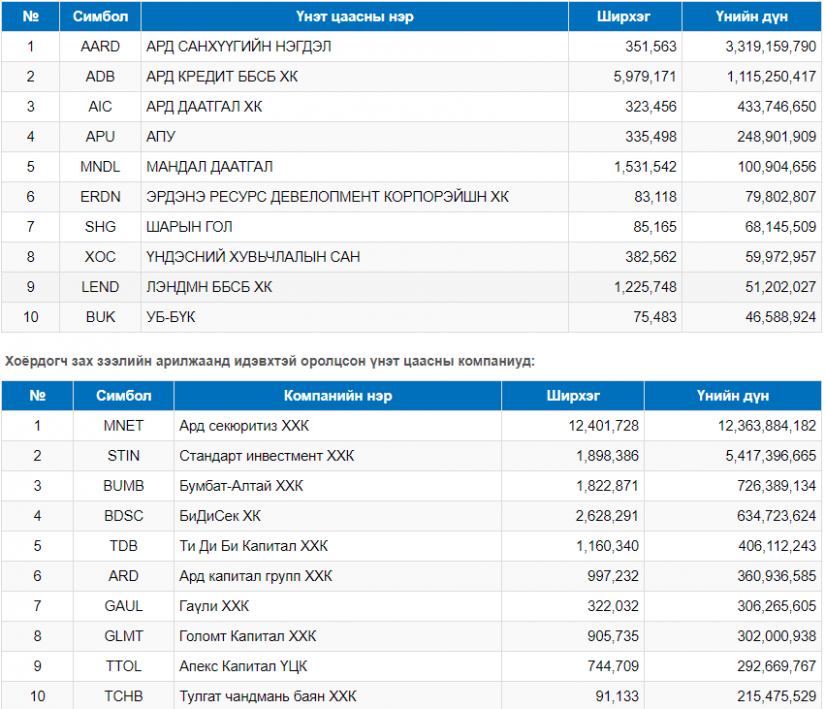This screenshot has height=709, width=825.
Task: Click the 'Үнэт цаасны нэр' column header
Action: coord(355,16)
